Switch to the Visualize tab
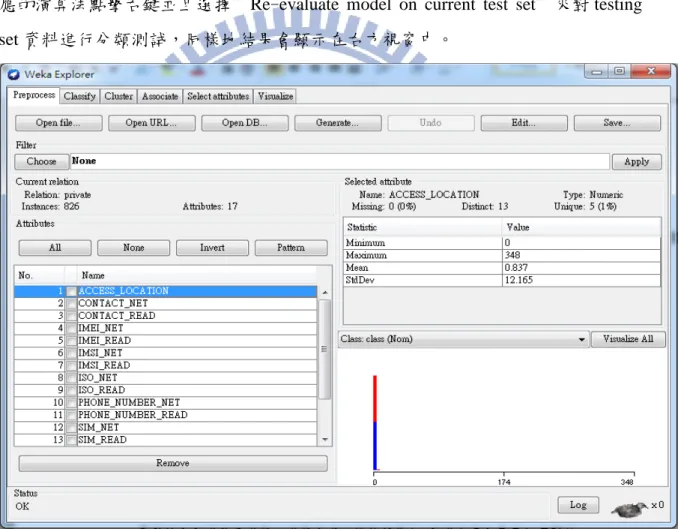The height and width of the screenshot is (529, 678). (x=275, y=96)
